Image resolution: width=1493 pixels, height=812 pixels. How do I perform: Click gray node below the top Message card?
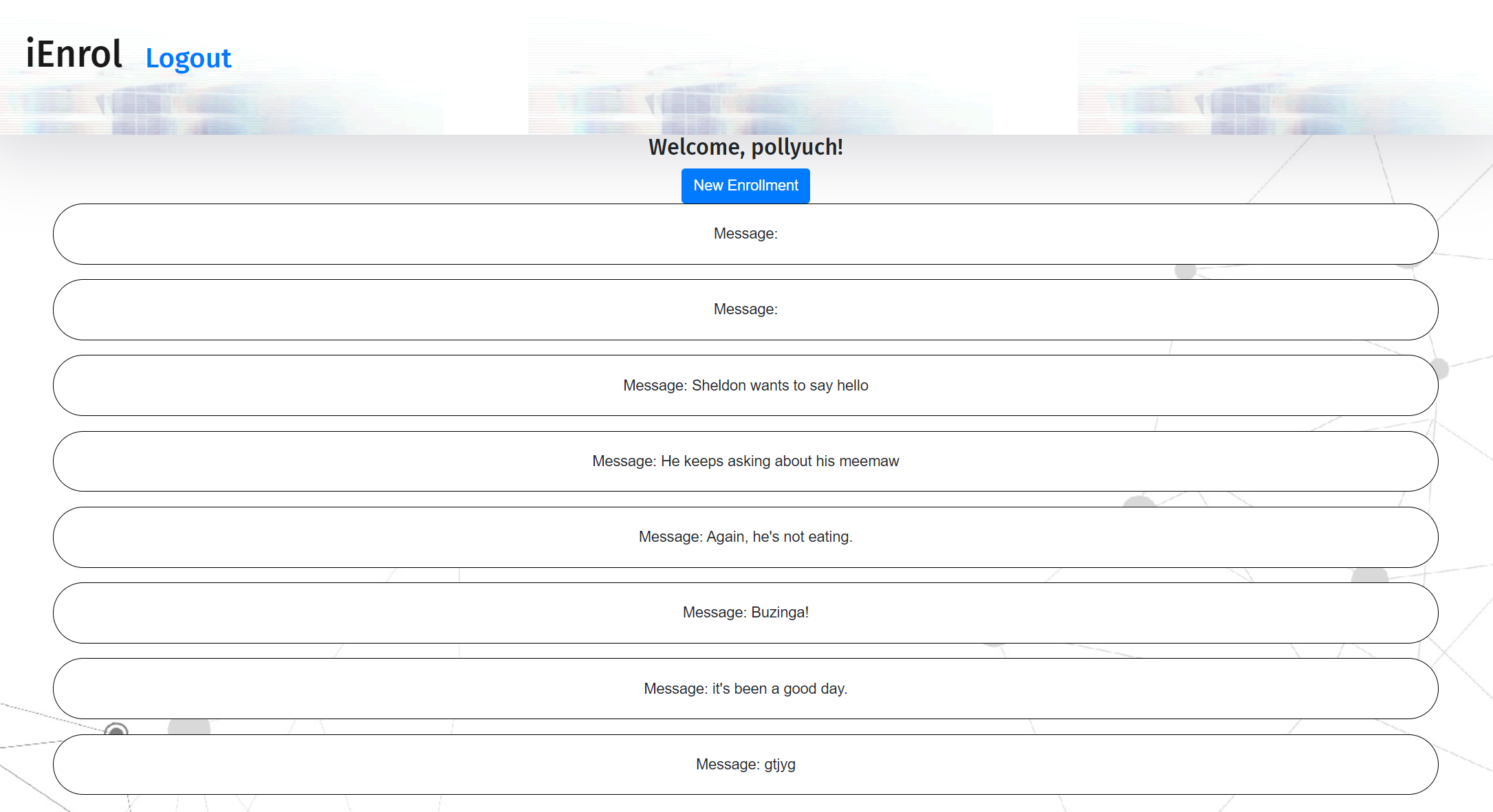click(1185, 272)
